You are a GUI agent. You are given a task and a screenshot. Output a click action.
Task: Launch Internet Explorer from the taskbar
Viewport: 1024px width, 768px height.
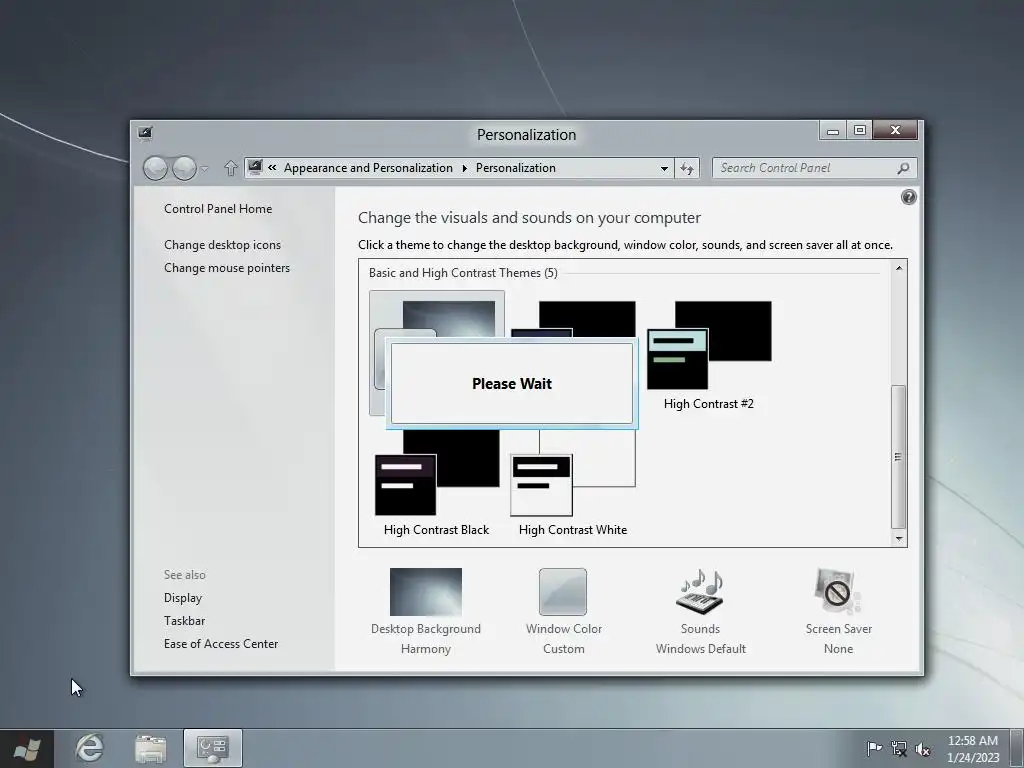point(89,748)
